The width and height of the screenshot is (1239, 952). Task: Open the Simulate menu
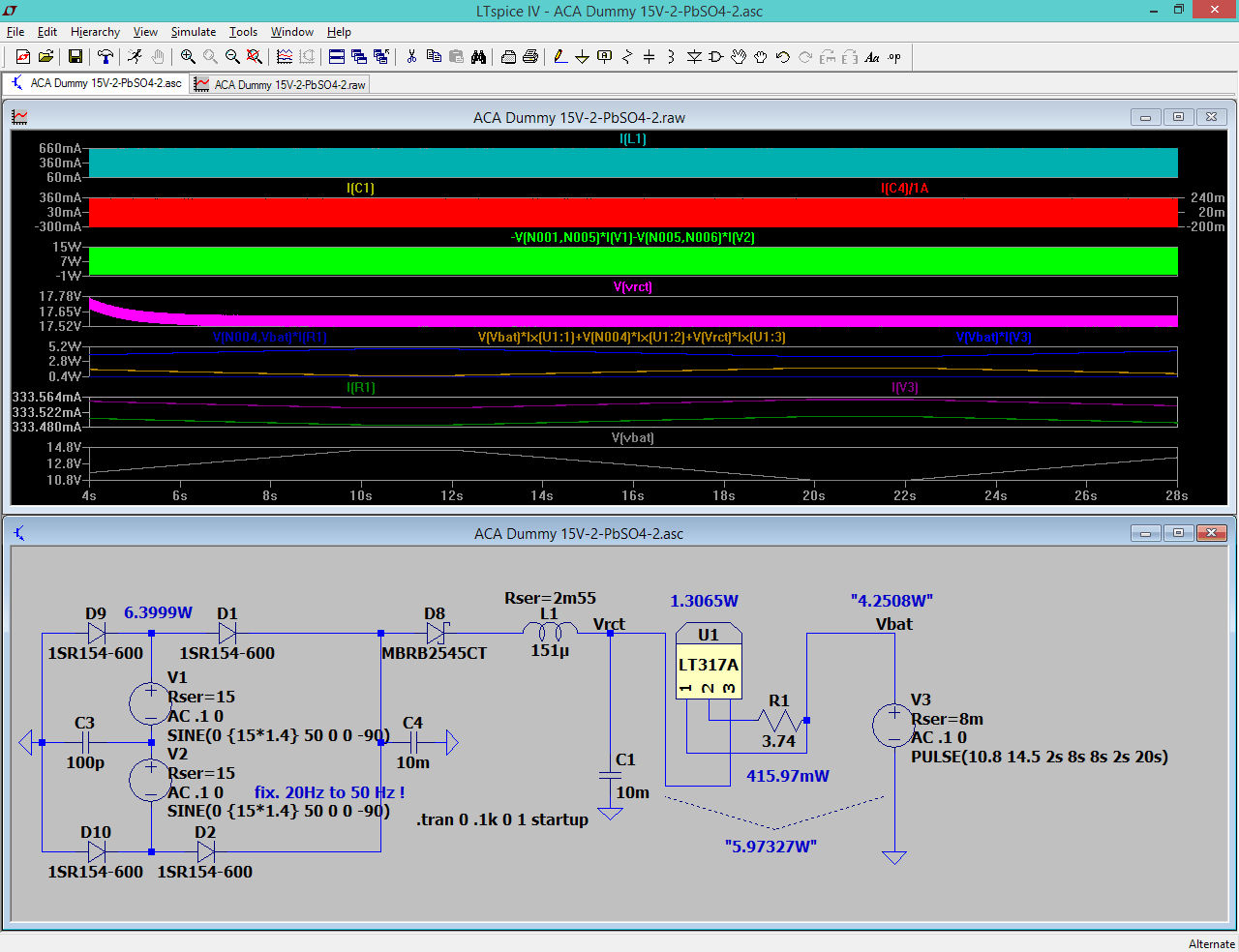194,32
